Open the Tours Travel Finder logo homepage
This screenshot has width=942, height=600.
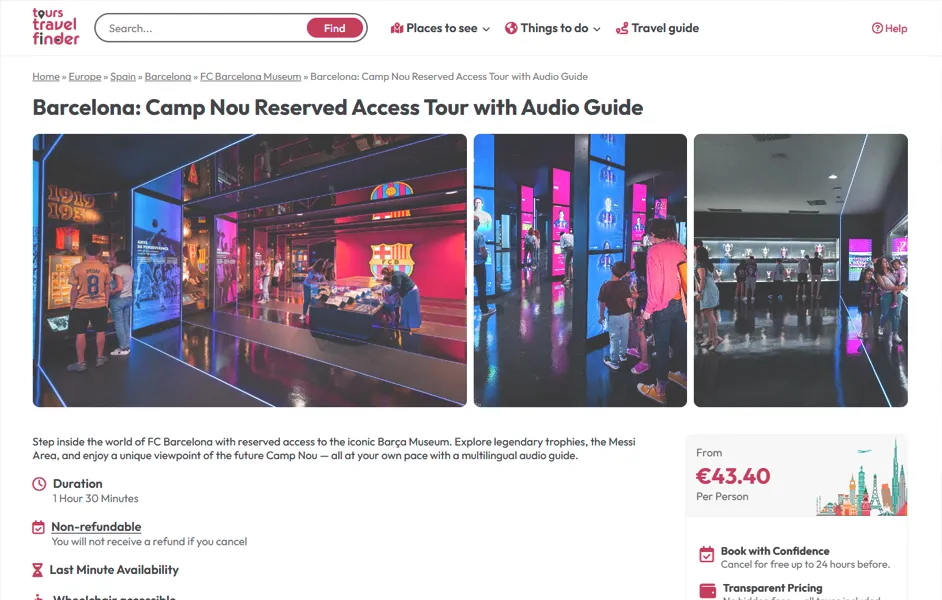[x=55, y=27]
